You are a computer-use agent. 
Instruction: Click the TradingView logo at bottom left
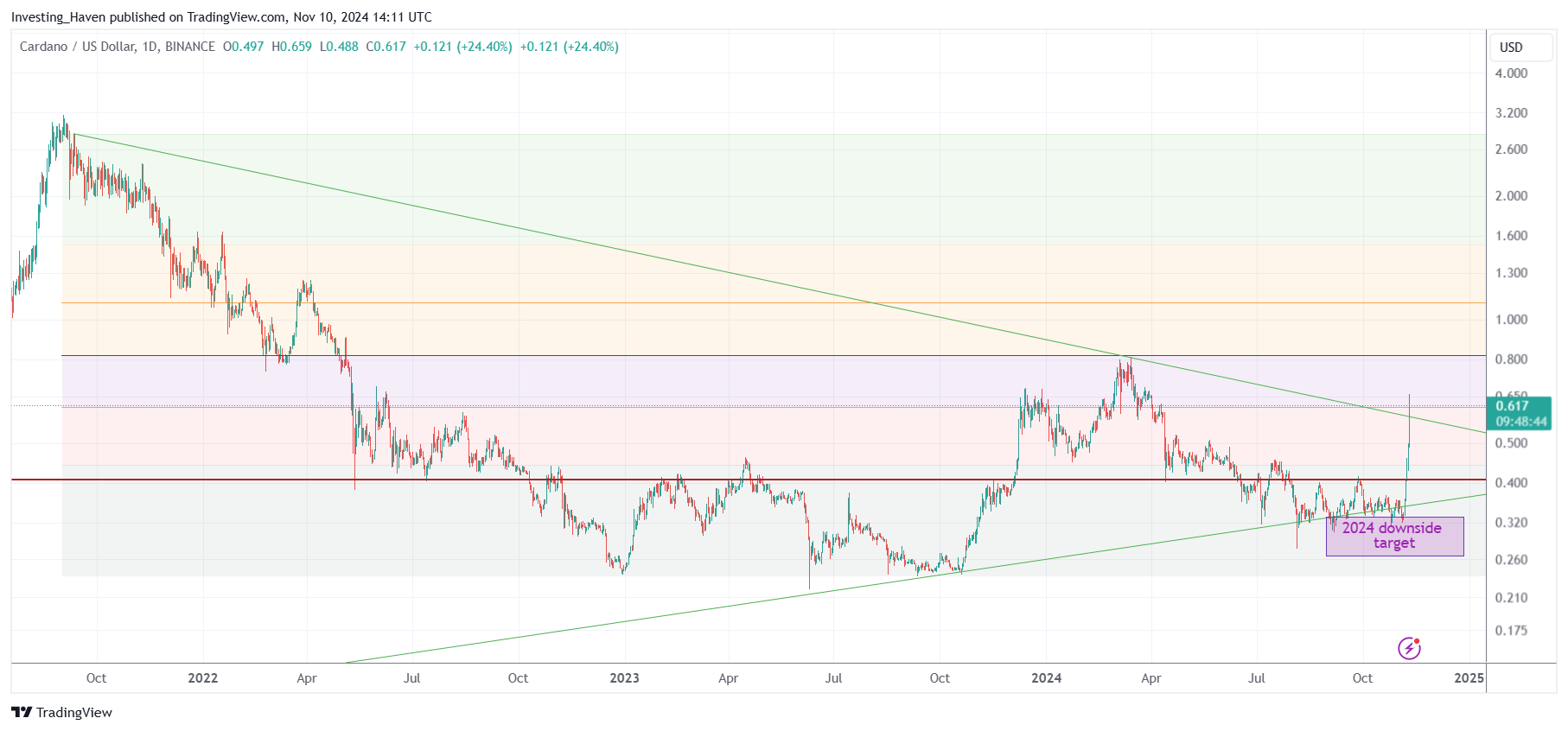(61, 712)
